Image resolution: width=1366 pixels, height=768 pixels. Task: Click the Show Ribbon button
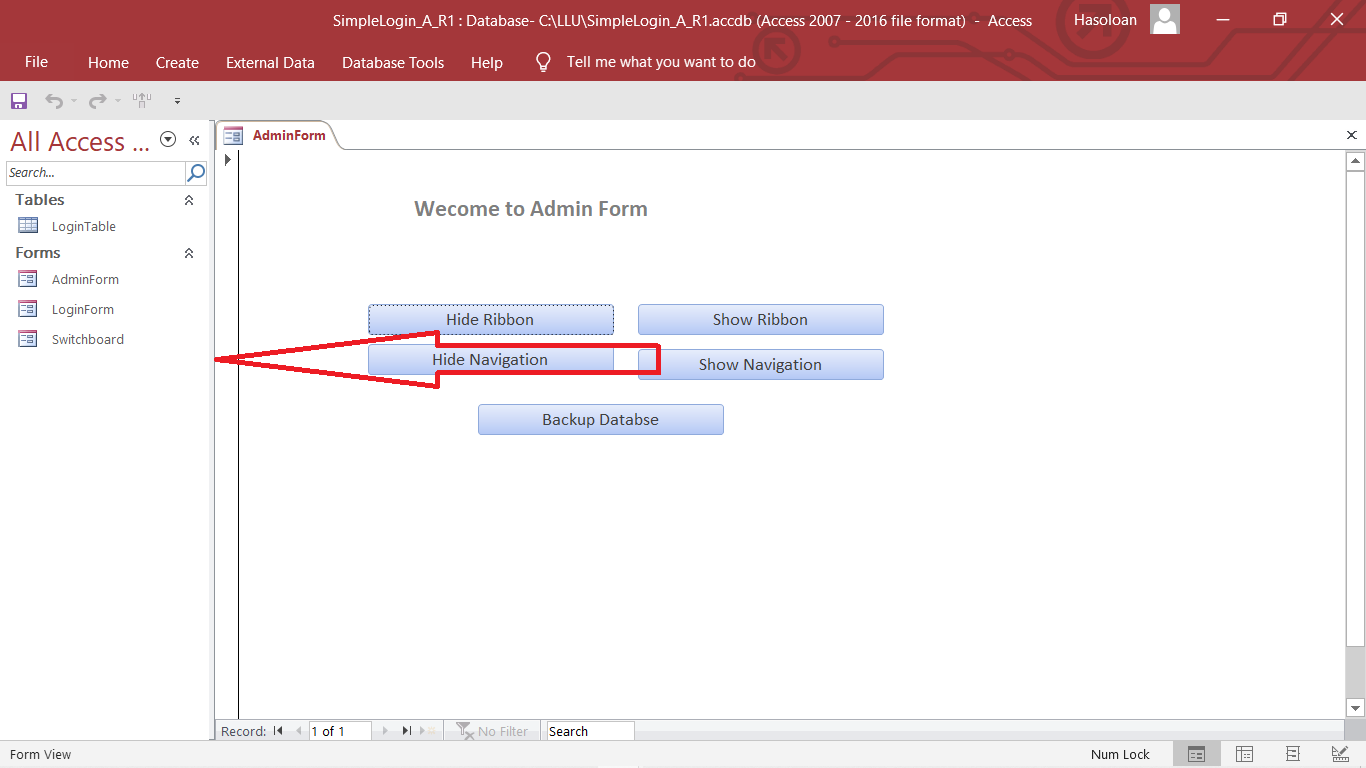[x=760, y=319]
